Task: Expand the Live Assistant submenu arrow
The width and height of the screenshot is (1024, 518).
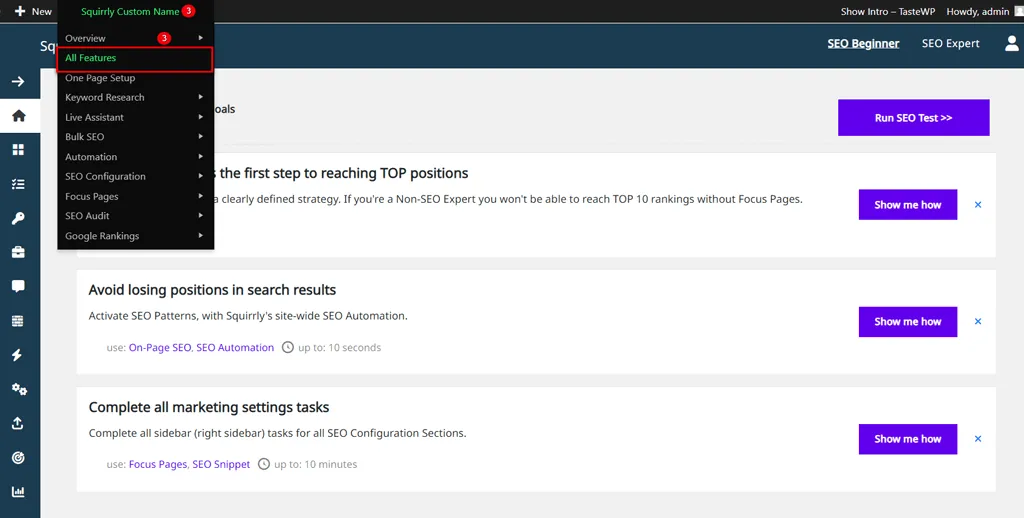Action: coord(200,117)
